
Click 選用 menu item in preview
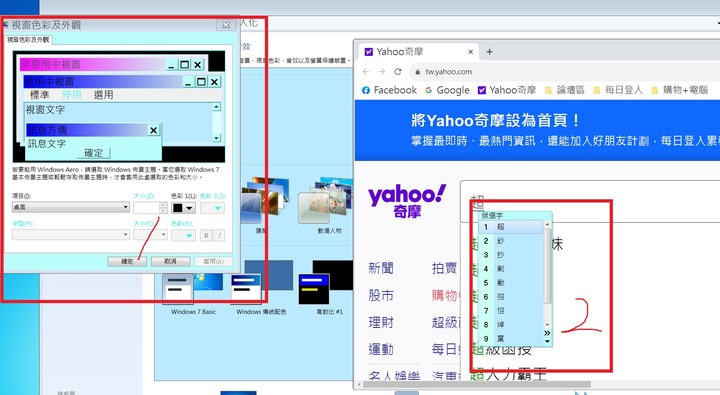coord(103,95)
